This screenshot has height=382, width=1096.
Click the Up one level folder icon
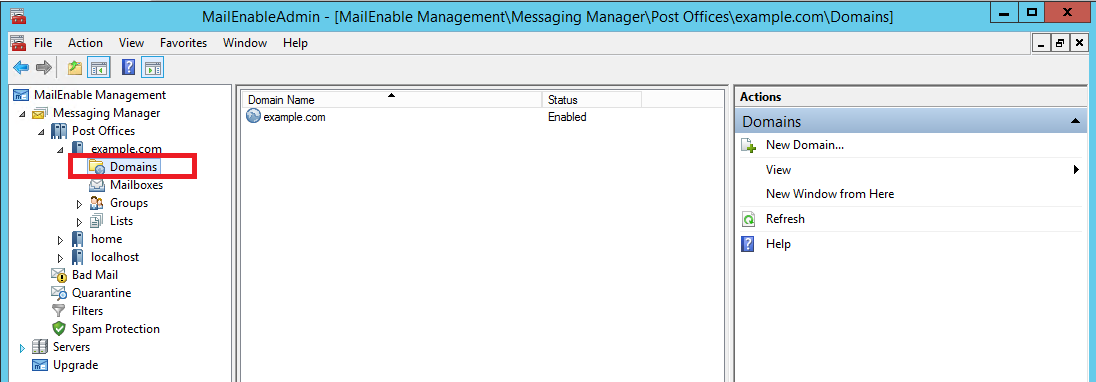point(74,68)
